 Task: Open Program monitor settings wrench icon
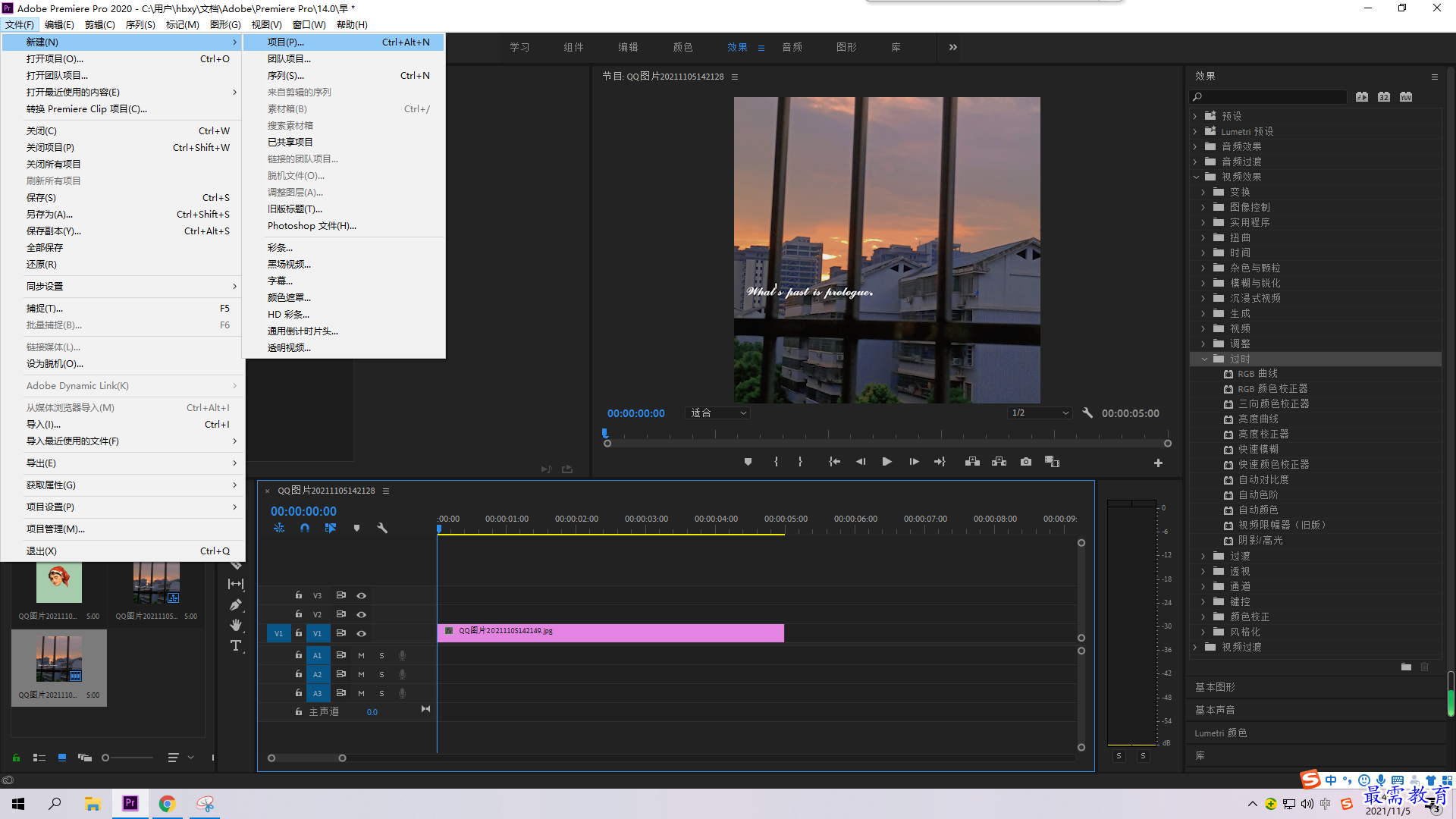(1087, 413)
